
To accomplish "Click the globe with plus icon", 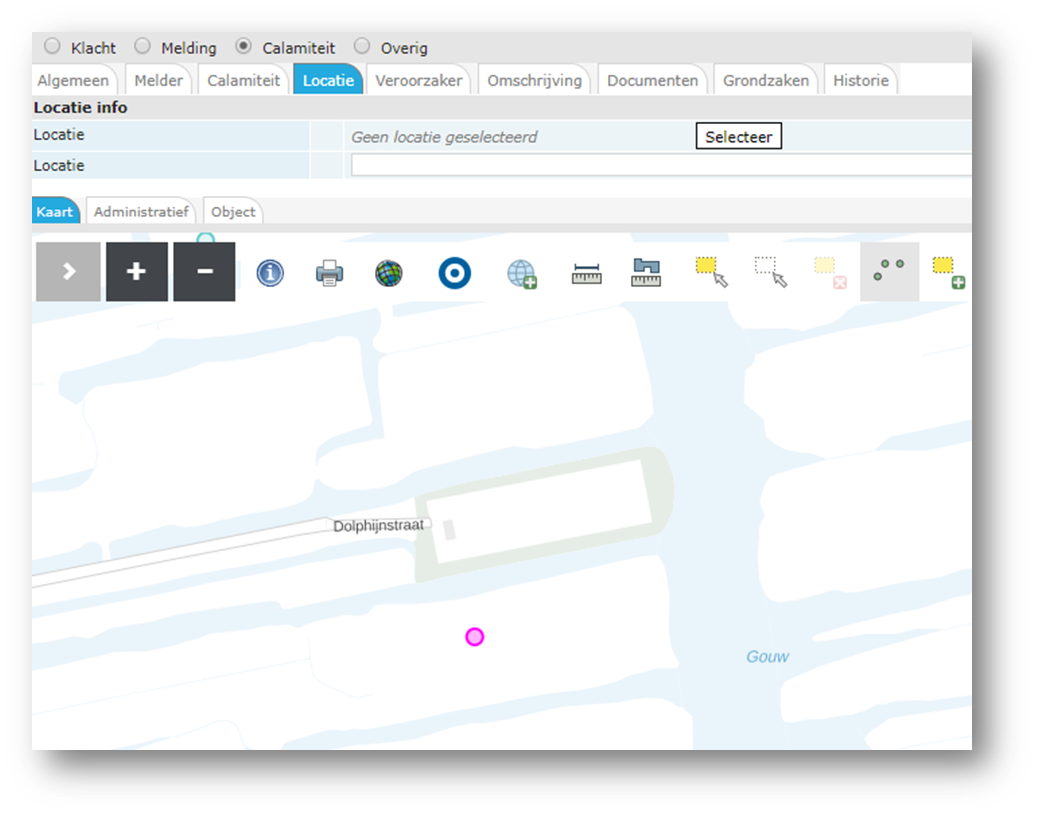I will coord(521,273).
